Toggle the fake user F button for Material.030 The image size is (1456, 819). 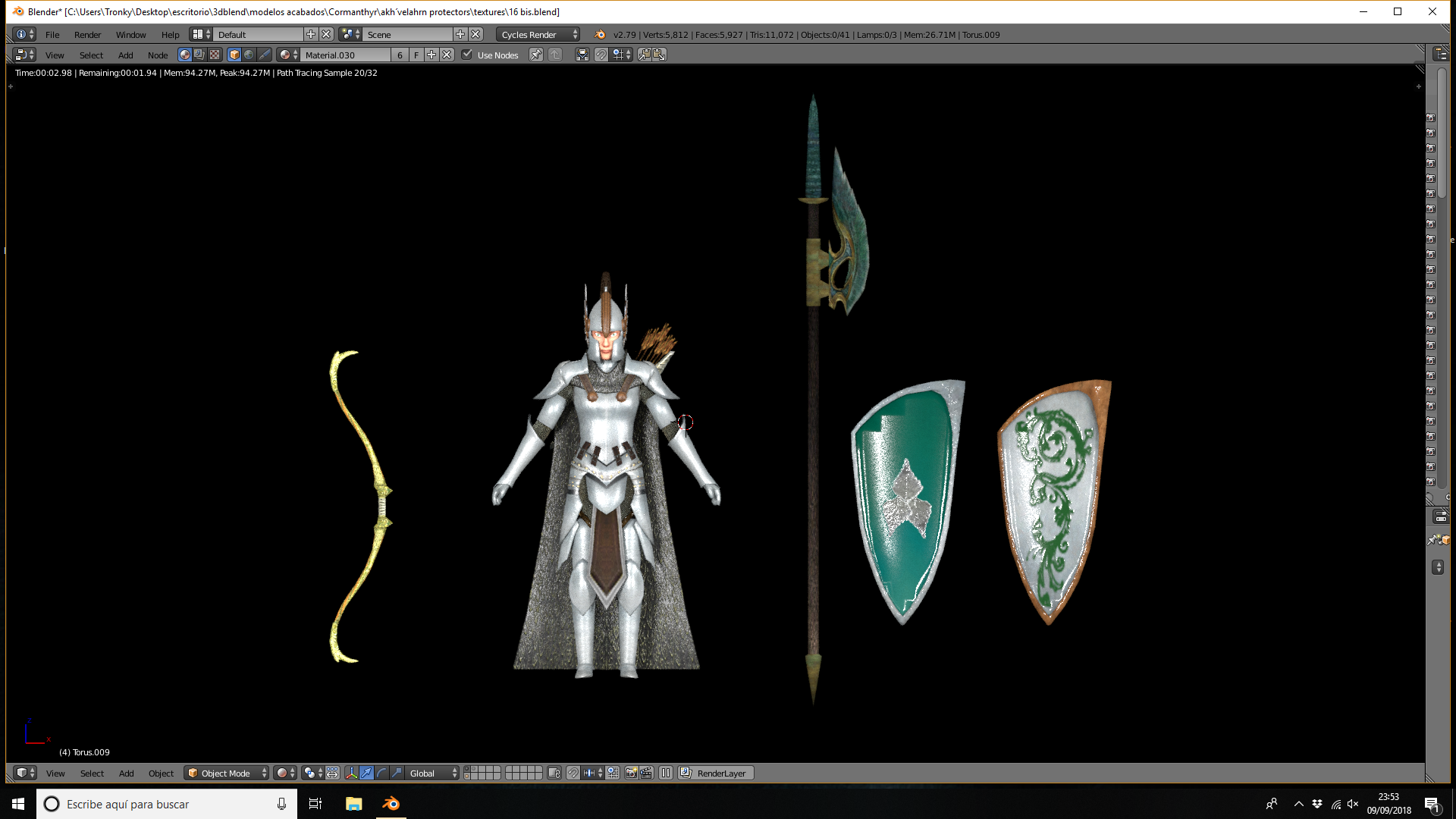coord(416,55)
